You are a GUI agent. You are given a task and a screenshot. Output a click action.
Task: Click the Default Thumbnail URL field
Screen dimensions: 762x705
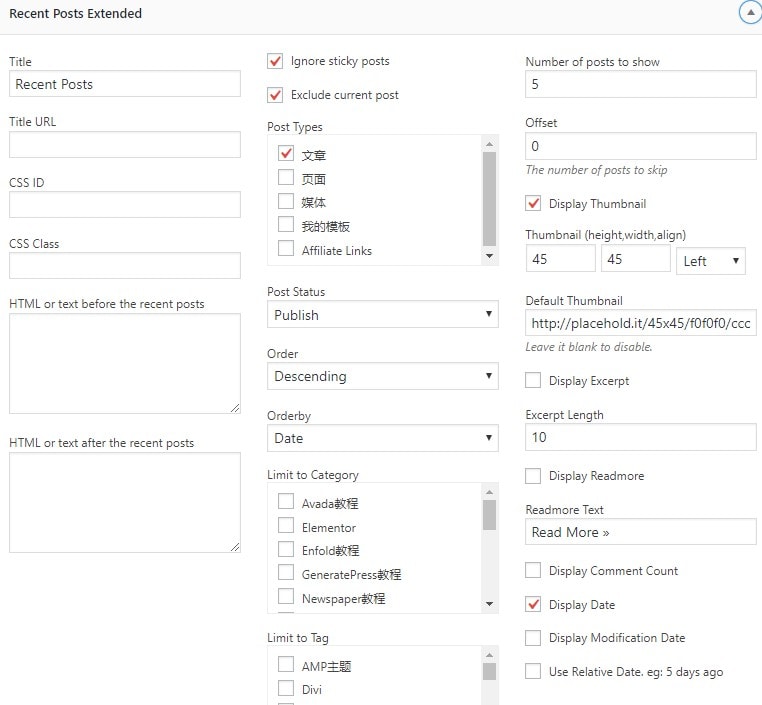tap(640, 323)
